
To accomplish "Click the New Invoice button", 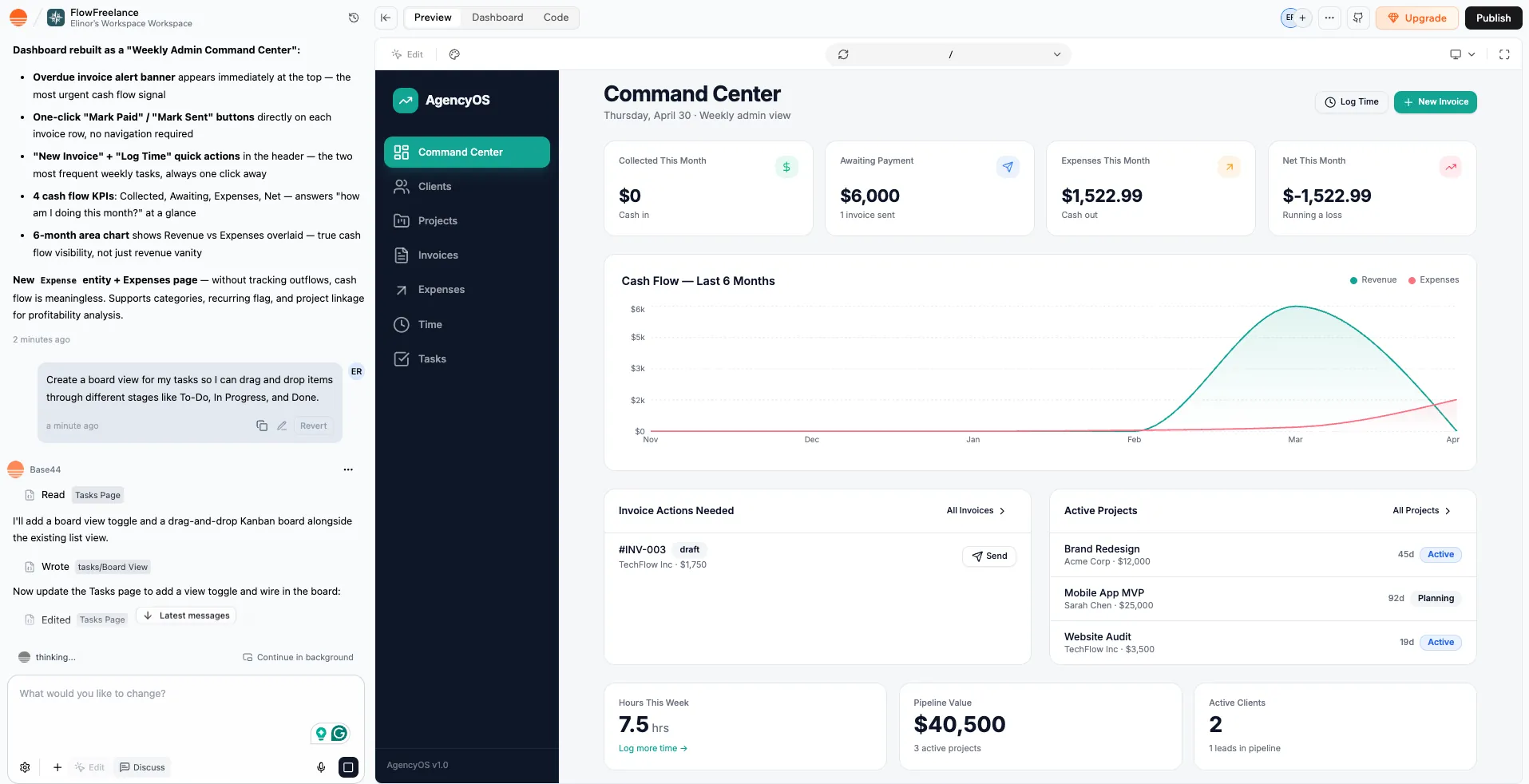I will 1435,102.
